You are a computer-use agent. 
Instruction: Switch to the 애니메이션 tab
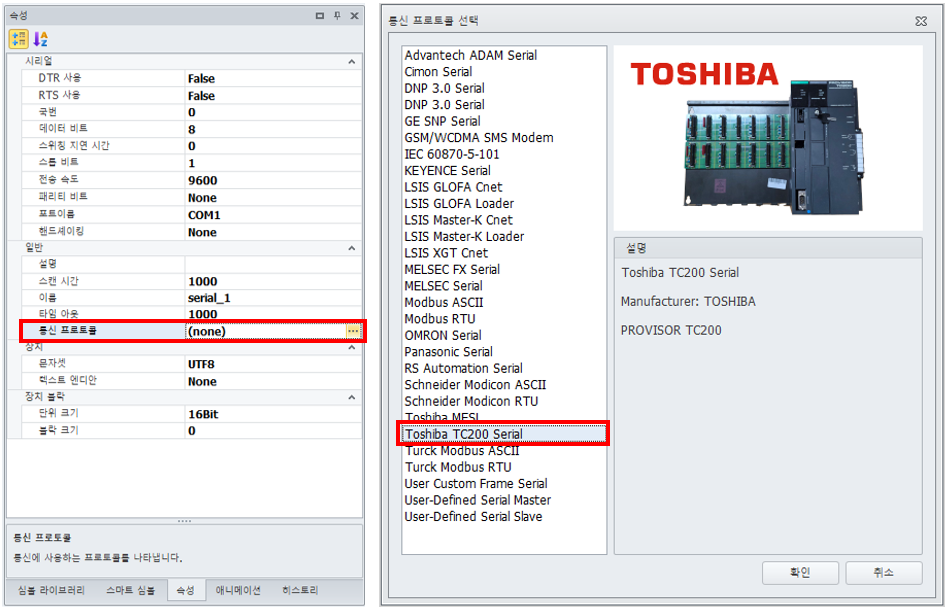coord(238,591)
